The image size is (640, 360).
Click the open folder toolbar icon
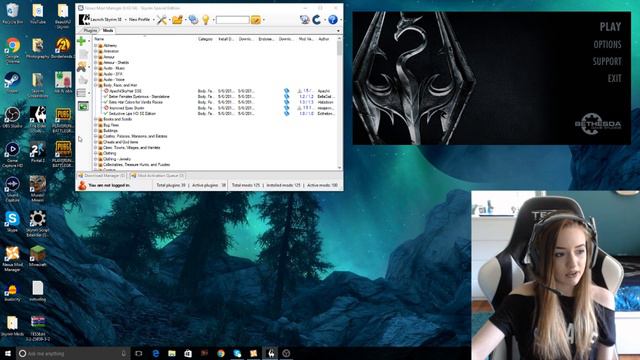click(x=177, y=20)
